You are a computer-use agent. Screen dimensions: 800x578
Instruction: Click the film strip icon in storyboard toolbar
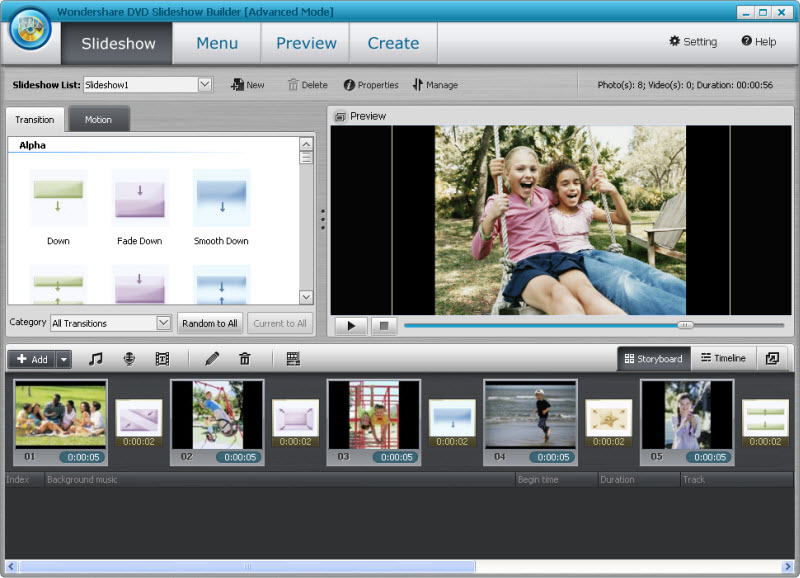click(162, 359)
